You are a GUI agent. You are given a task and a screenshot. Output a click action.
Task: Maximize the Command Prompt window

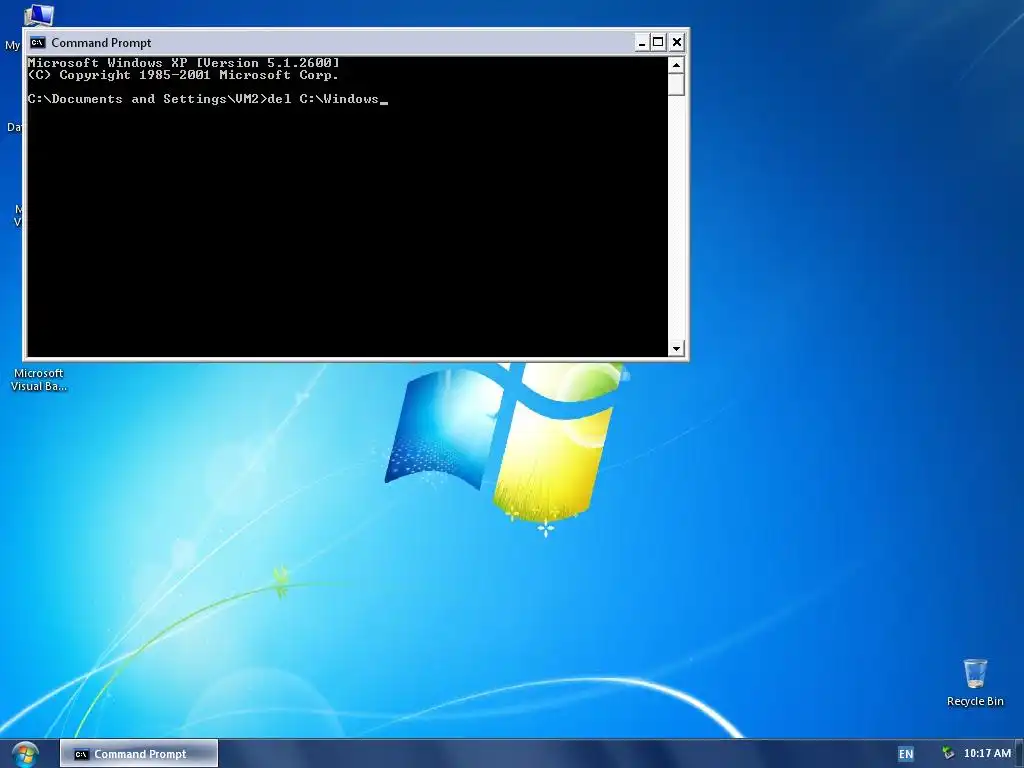click(x=658, y=42)
